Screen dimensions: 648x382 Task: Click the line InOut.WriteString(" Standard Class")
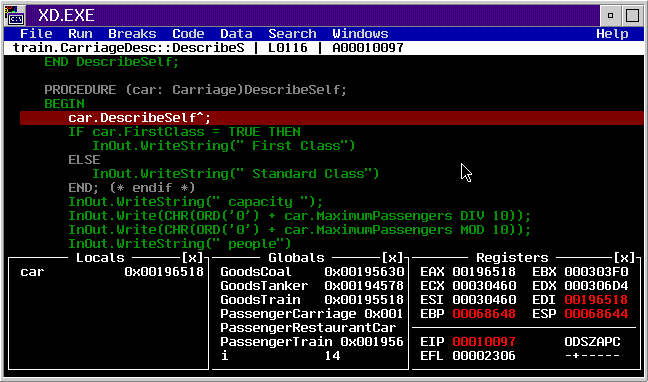tap(236, 174)
